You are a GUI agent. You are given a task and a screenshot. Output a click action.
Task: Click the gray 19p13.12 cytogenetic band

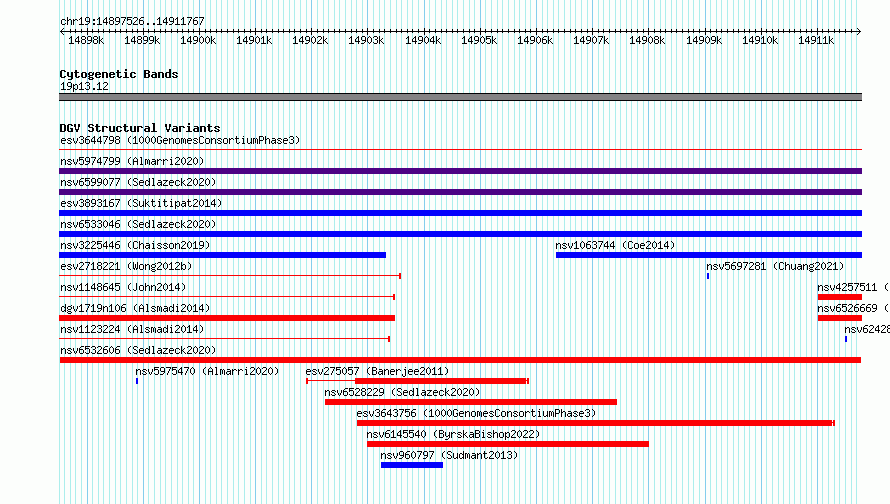(460, 97)
